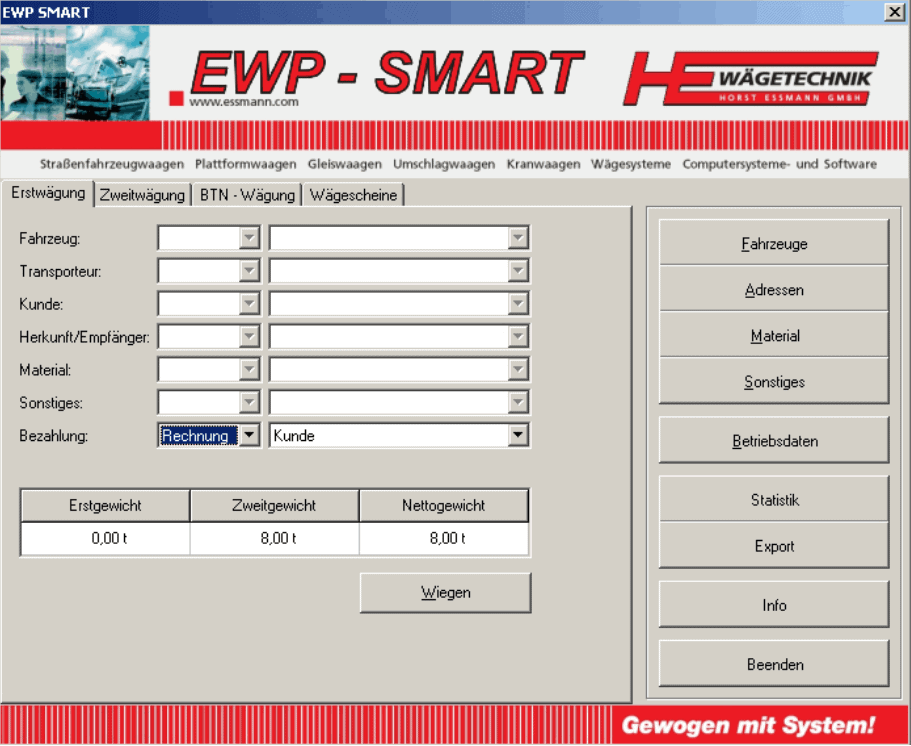Expand the Fahrzeug code dropdown
Viewport: 911px width, 746px height.
(249, 238)
